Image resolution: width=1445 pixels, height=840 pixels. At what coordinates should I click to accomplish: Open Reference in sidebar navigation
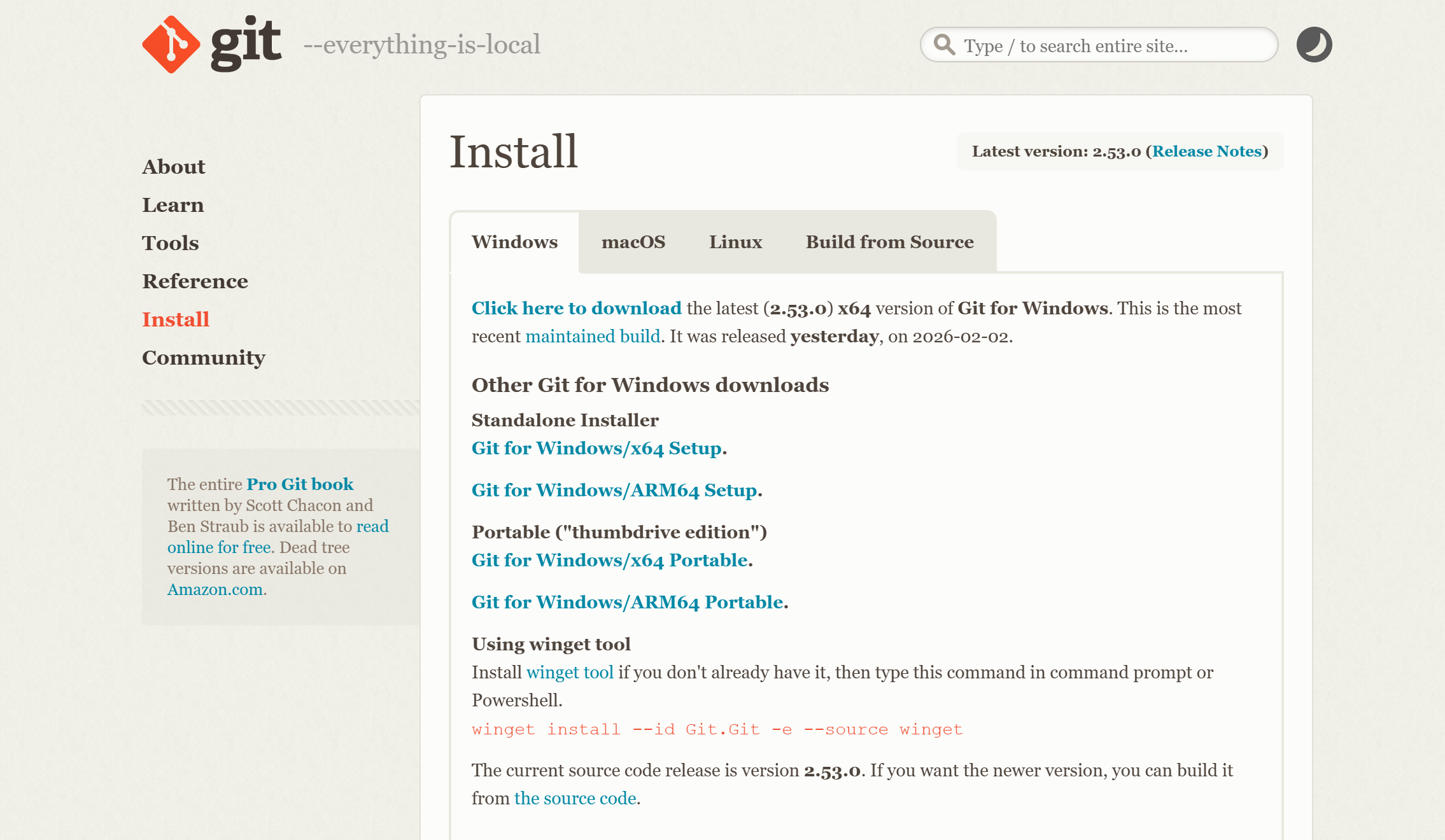[x=195, y=281]
